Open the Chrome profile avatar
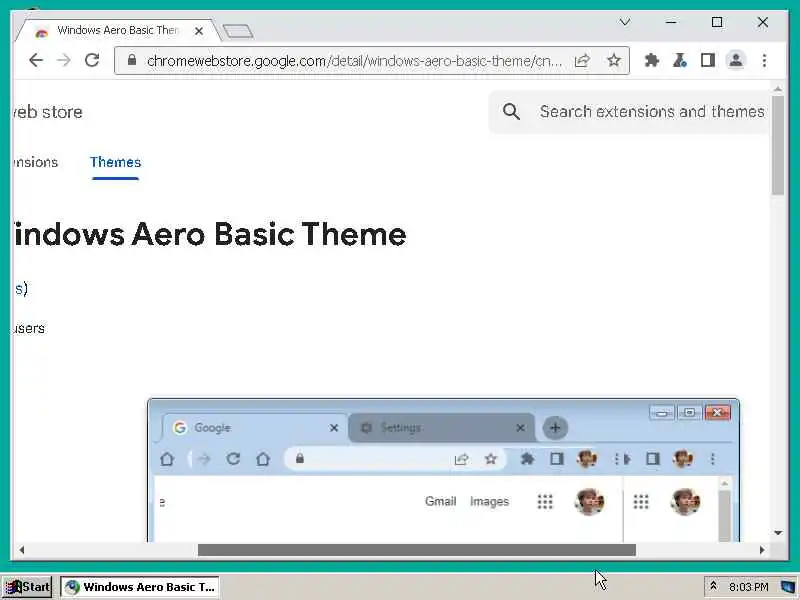800x600 pixels. click(736, 60)
